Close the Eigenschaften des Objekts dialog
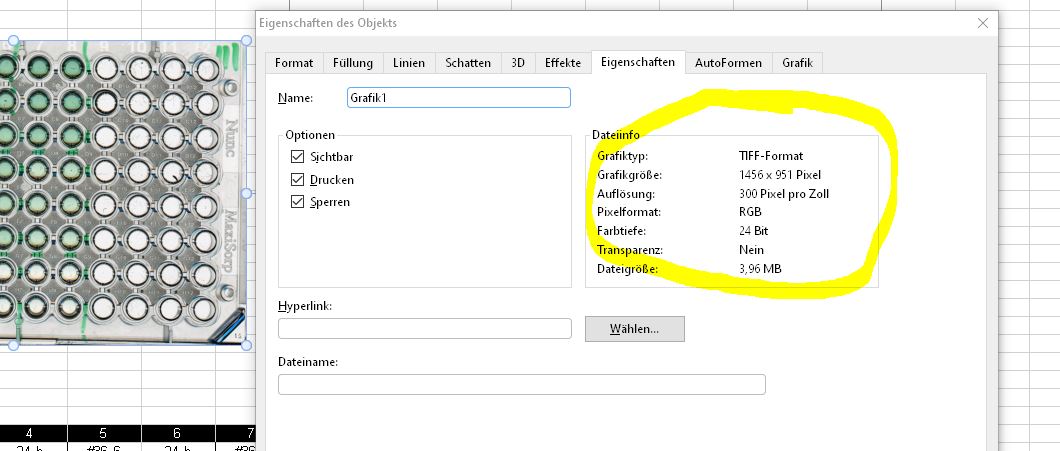Viewport: 1060px width, 451px height. pos(983,23)
